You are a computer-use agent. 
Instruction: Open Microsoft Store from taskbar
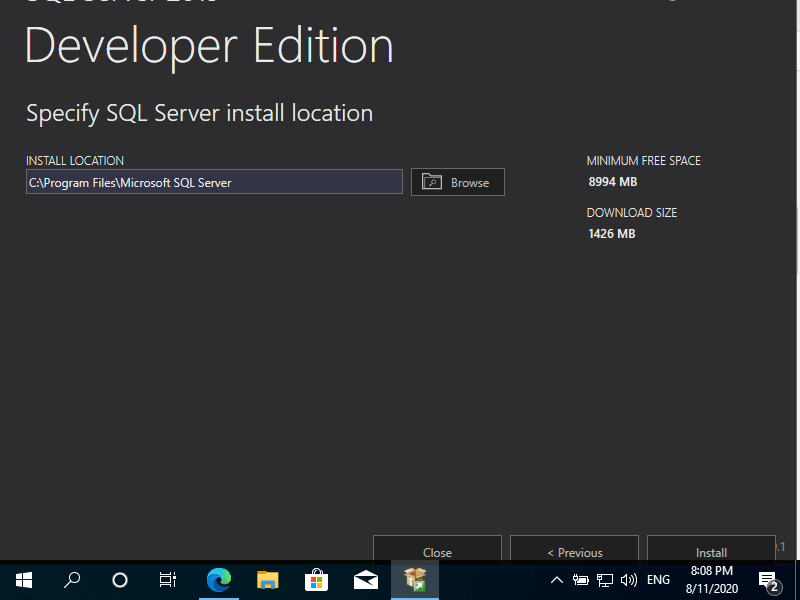316,580
